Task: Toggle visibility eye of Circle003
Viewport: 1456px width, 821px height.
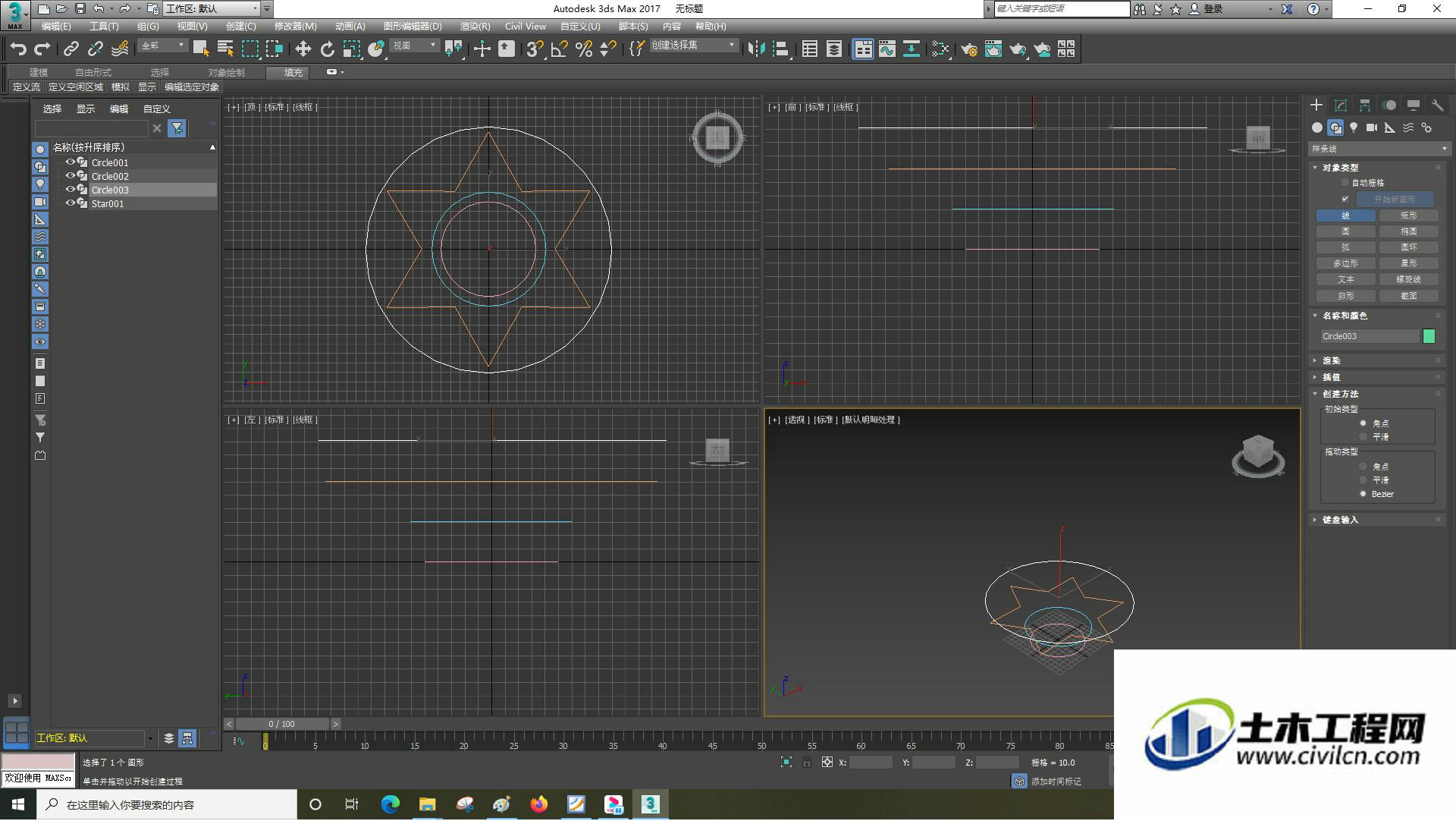Action: [71, 190]
